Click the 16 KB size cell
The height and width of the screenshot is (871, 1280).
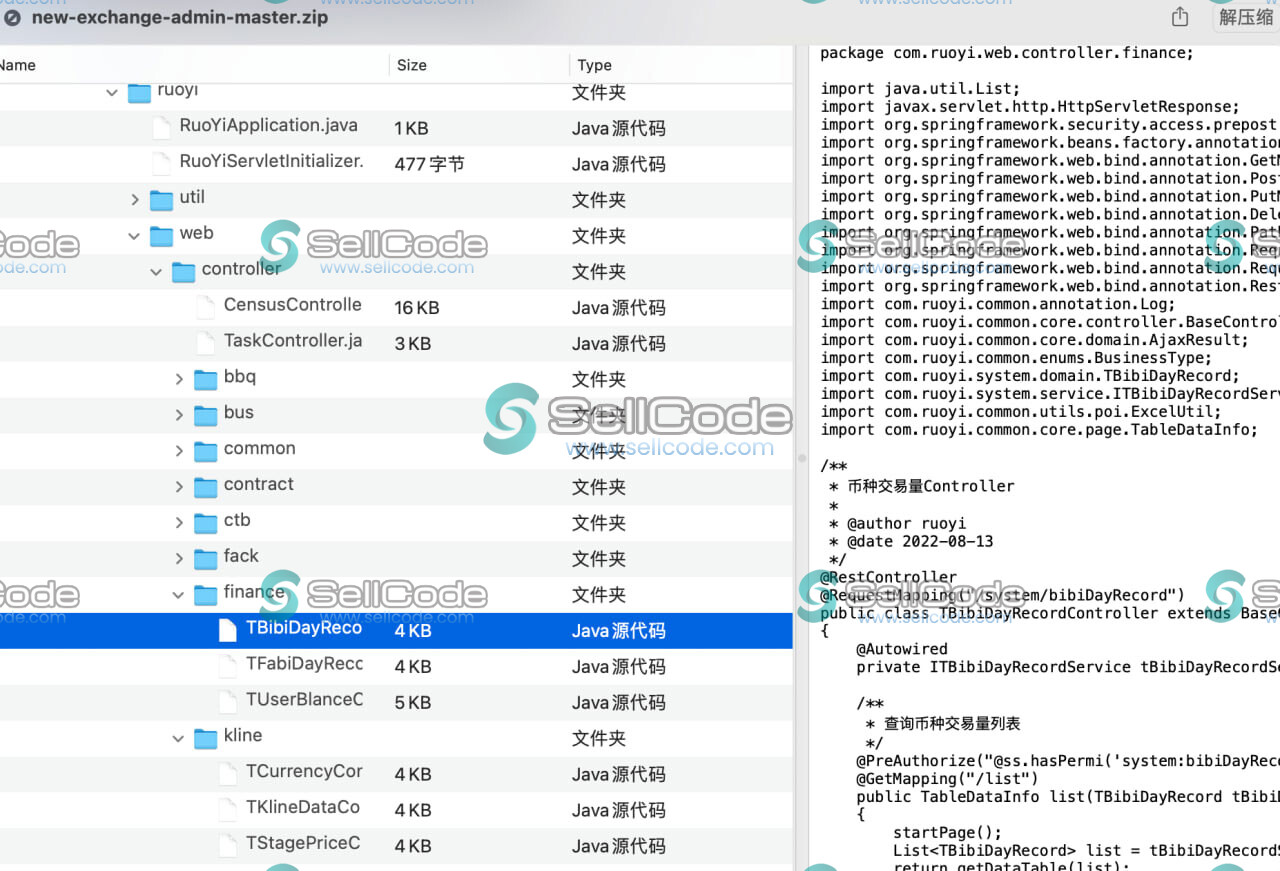click(417, 308)
